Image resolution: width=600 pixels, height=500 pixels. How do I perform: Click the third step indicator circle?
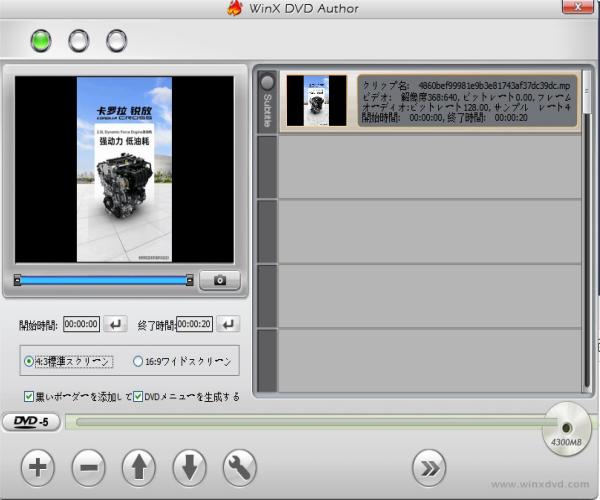pyautogui.click(x=116, y=41)
